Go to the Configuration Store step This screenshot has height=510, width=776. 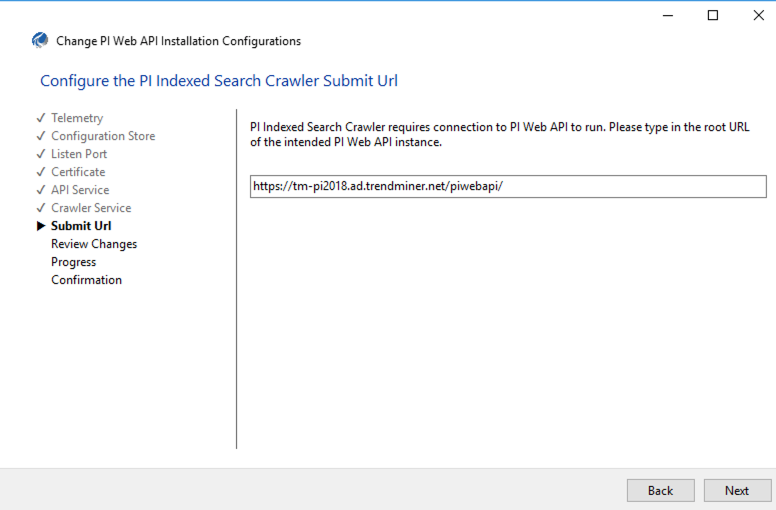point(103,136)
